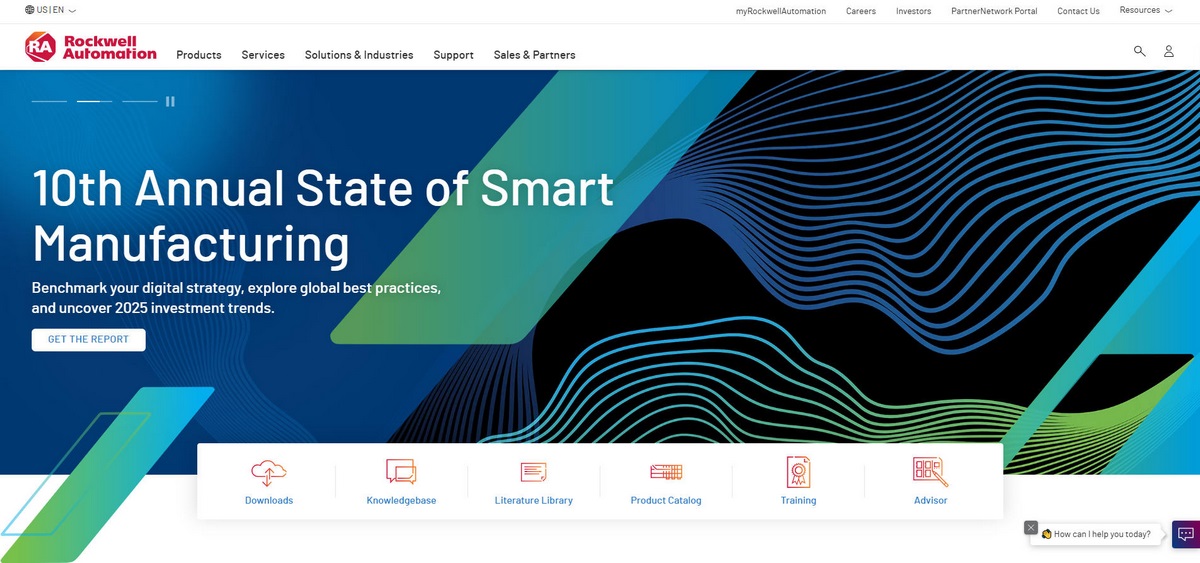Open the PartnerNetwork Portal link
The image size is (1200, 563).
click(x=994, y=11)
